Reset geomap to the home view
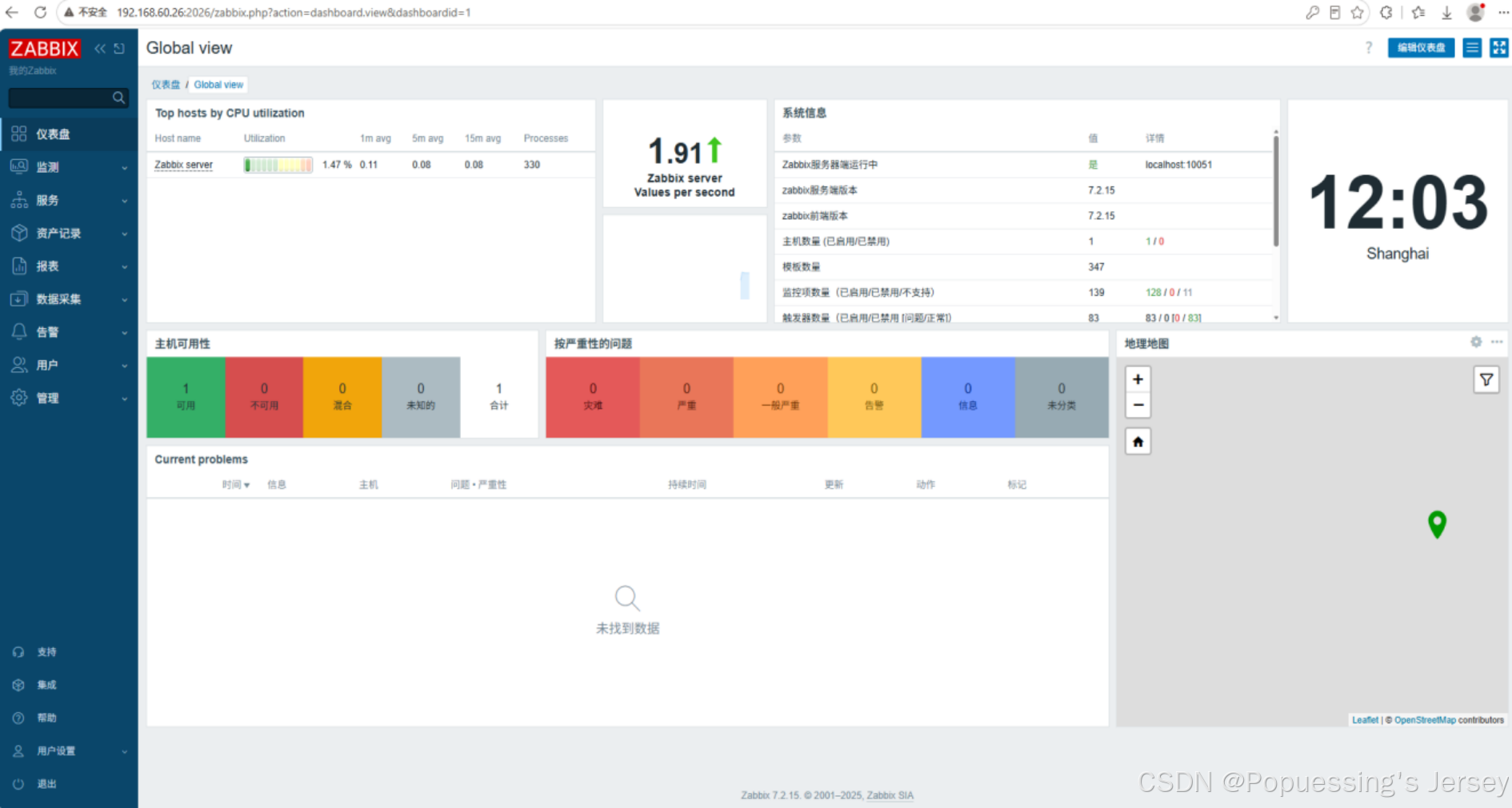 [1138, 442]
